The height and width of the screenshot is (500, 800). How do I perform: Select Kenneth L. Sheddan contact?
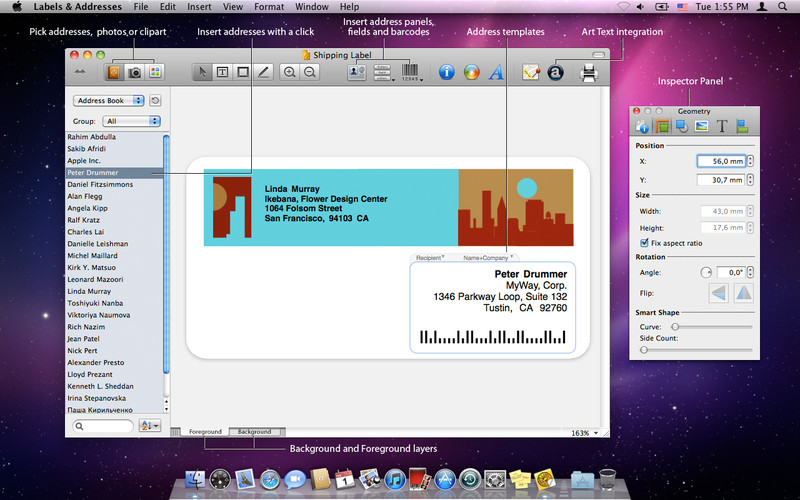(x=114, y=386)
